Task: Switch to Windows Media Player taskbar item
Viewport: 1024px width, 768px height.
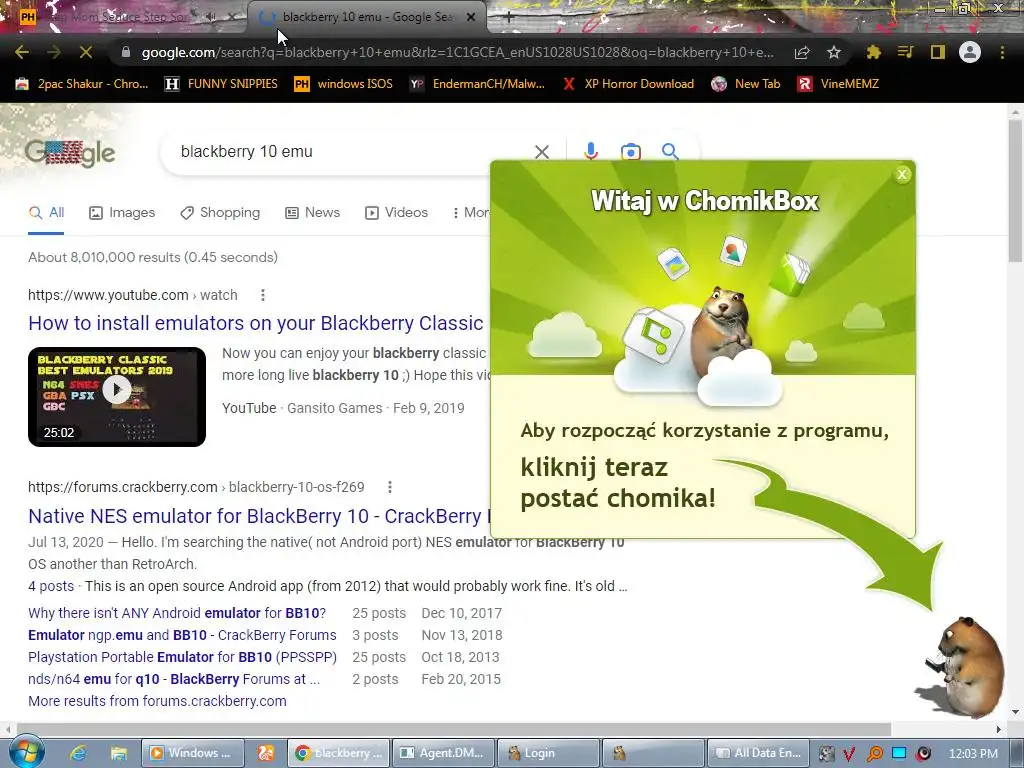Action: tap(193, 753)
